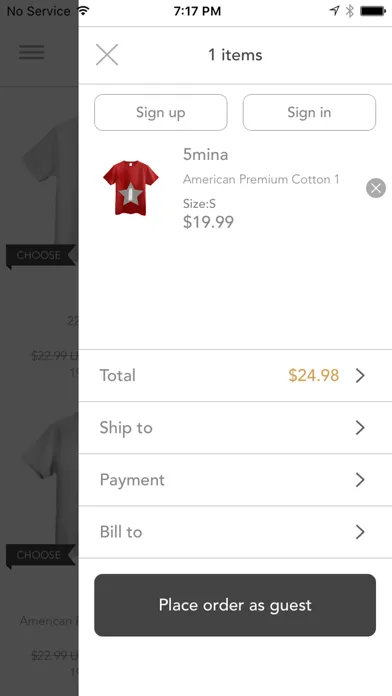Tap the location arrow status icon
392x696 pixels.
click(x=334, y=11)
